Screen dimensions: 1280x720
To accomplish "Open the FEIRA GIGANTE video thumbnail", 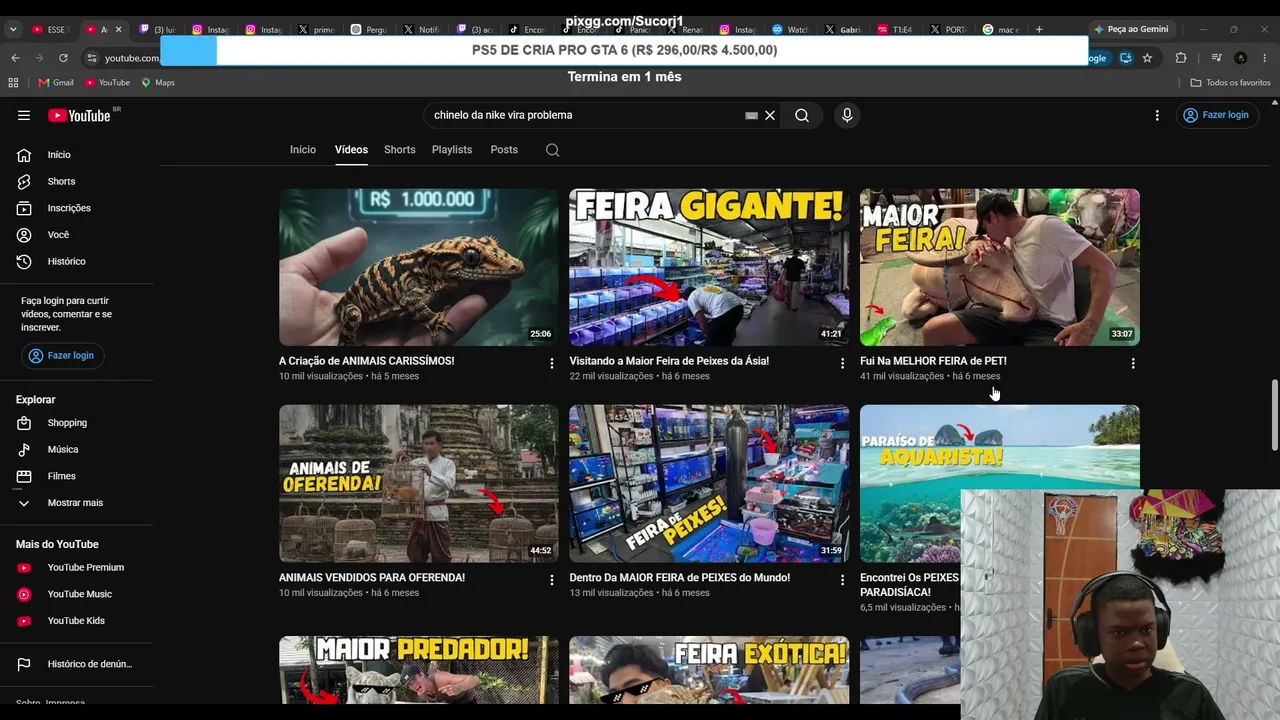I will click(x=709, y=267).
